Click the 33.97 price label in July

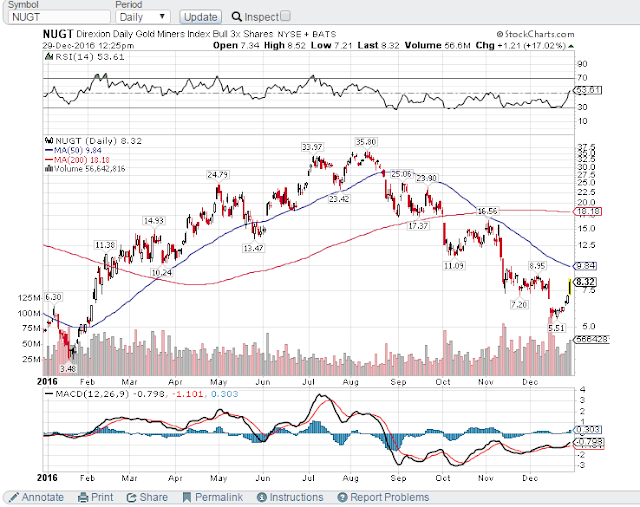pos(312,147)
